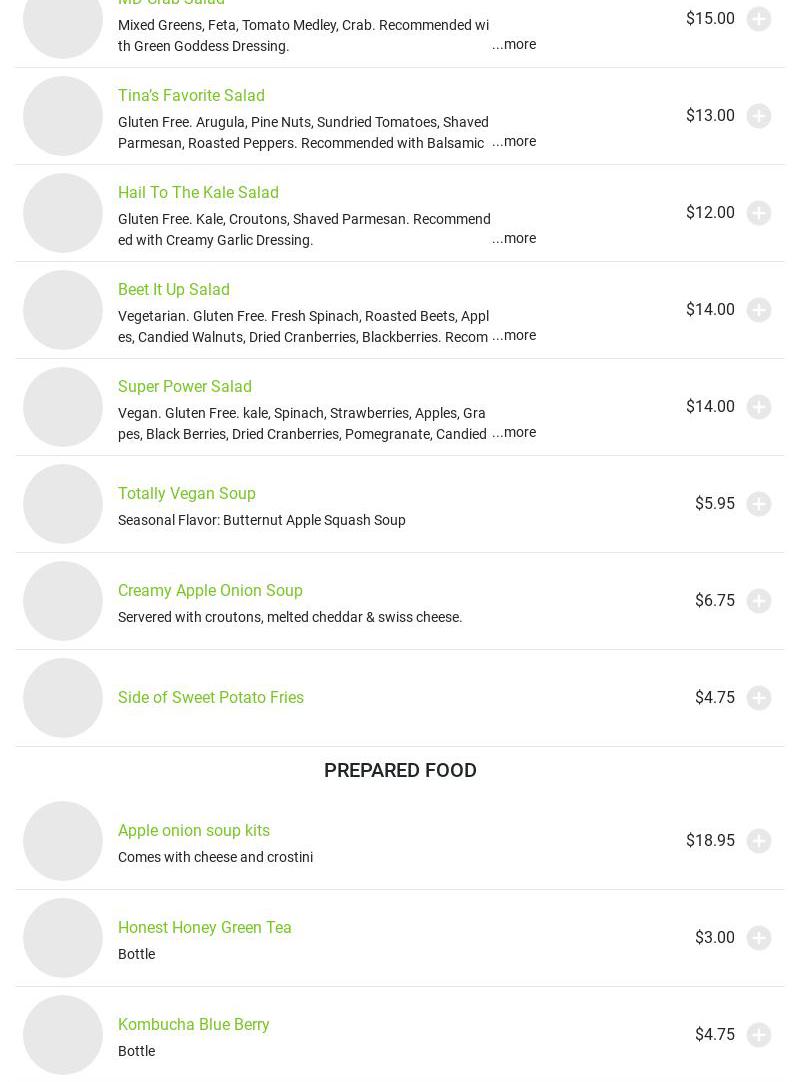Image resolution: width=800 pixels, height=1082 pixels.
Task: Select the Kombucha Blue Berry title
Action: pyautogui.click(x=194, y=1024)
